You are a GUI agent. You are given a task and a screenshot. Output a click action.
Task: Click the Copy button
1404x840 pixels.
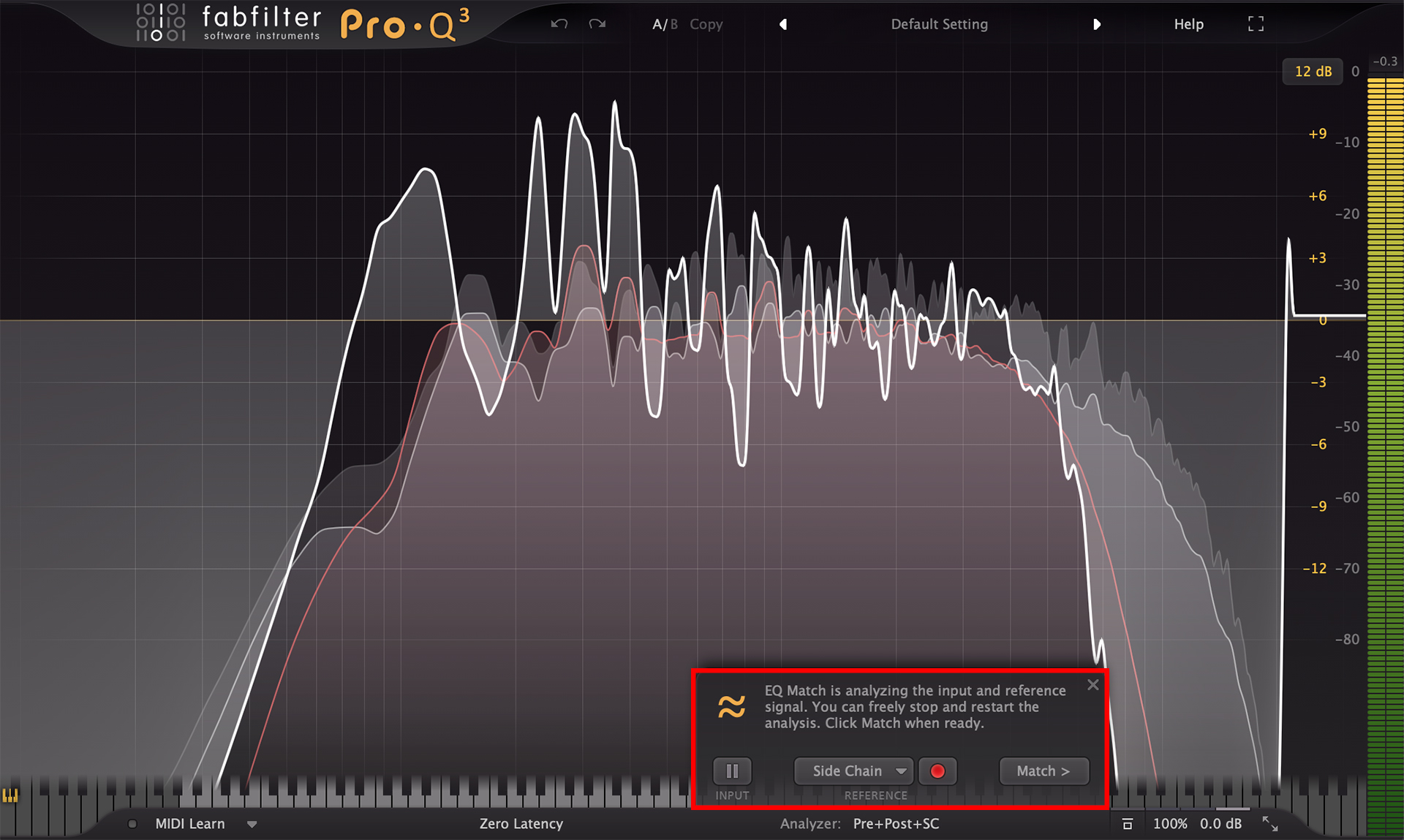(x=706, y=24)
